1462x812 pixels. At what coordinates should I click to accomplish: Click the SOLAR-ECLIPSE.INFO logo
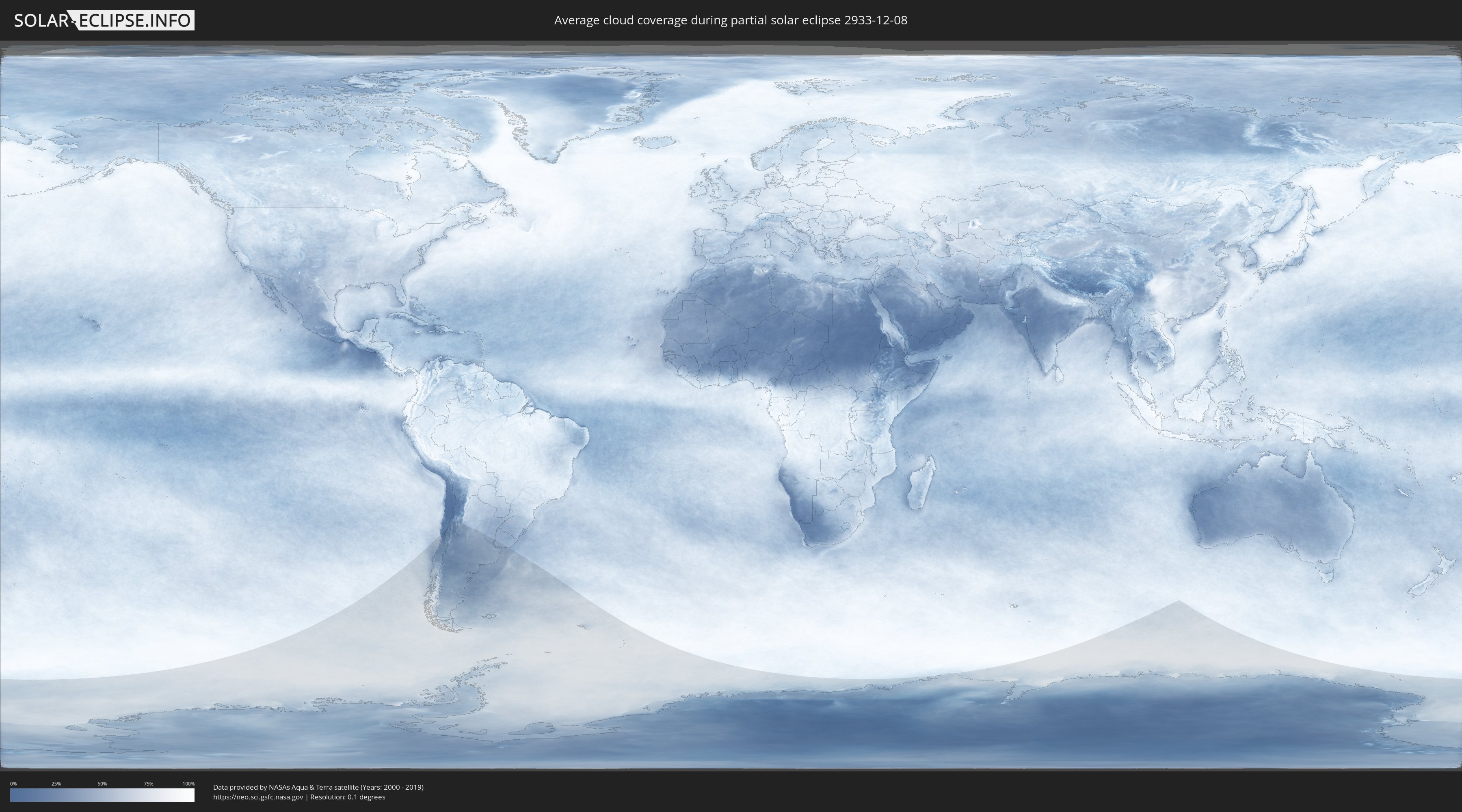tap(104, 20)
